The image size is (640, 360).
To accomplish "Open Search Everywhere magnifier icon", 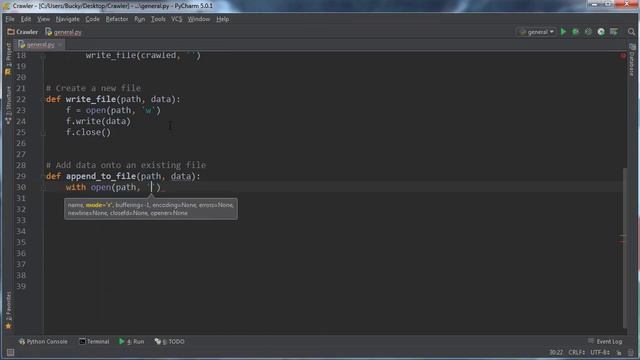I will 631,32.
